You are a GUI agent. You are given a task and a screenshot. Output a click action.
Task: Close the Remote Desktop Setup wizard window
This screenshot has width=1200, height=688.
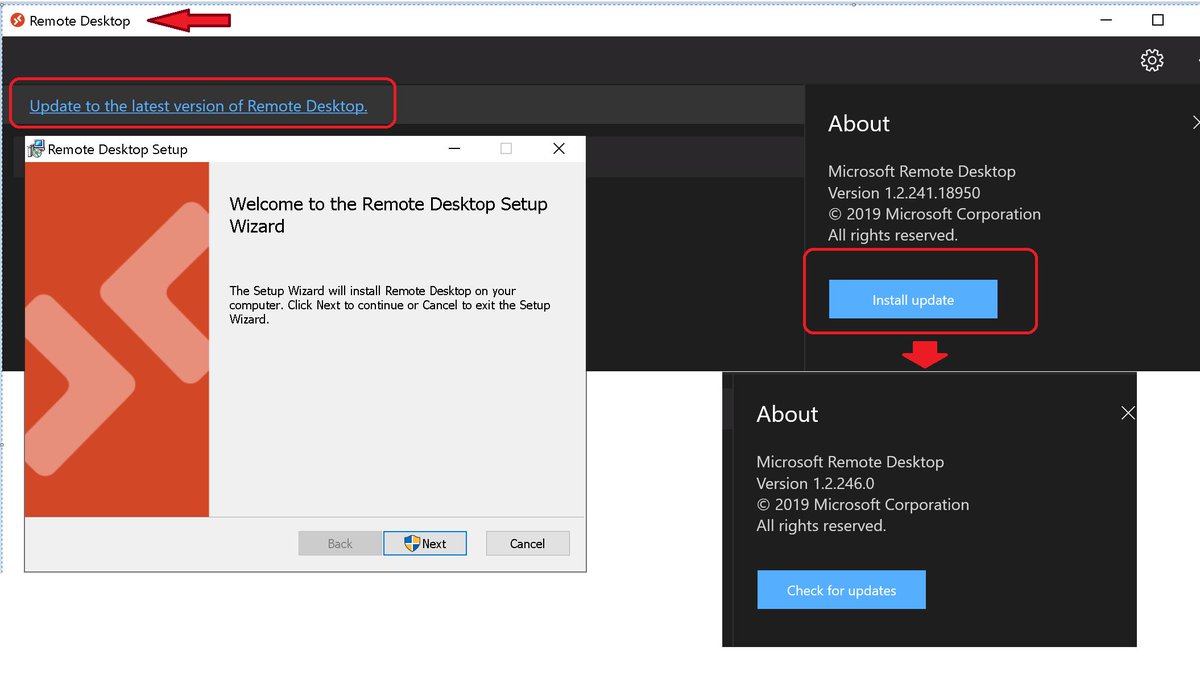tap(559, 149)
